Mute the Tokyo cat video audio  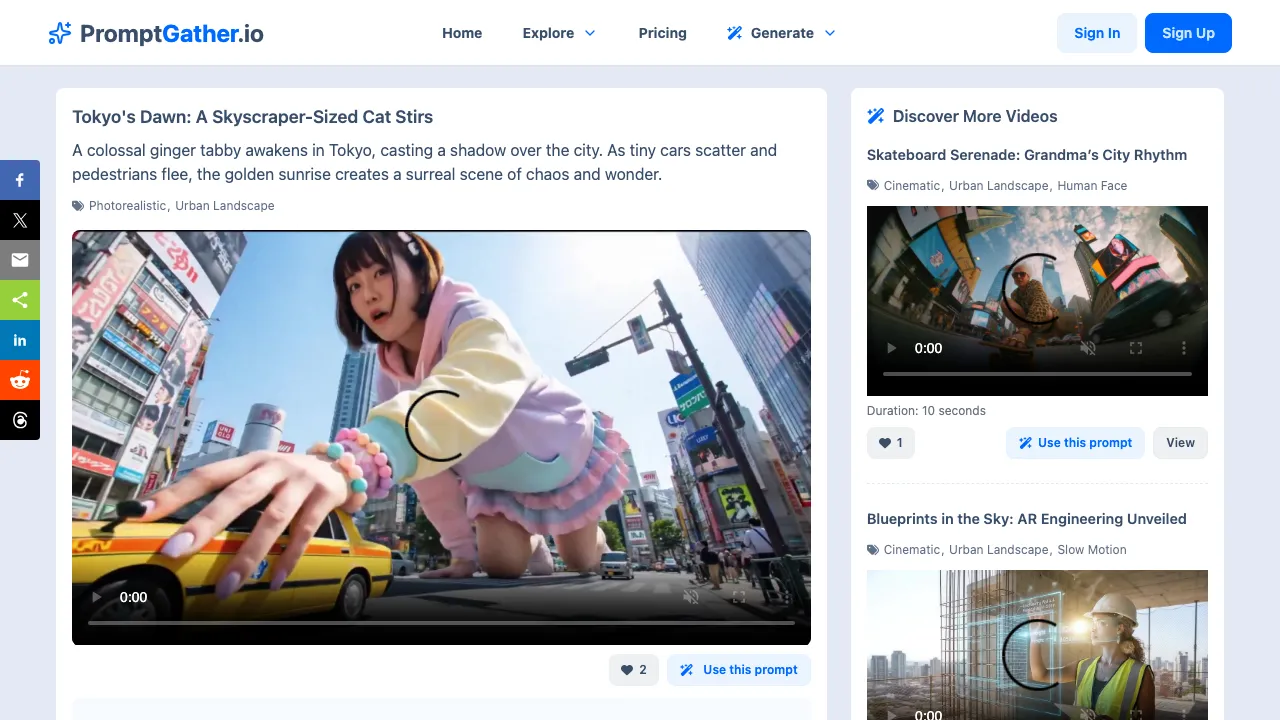tap(690, 597)
